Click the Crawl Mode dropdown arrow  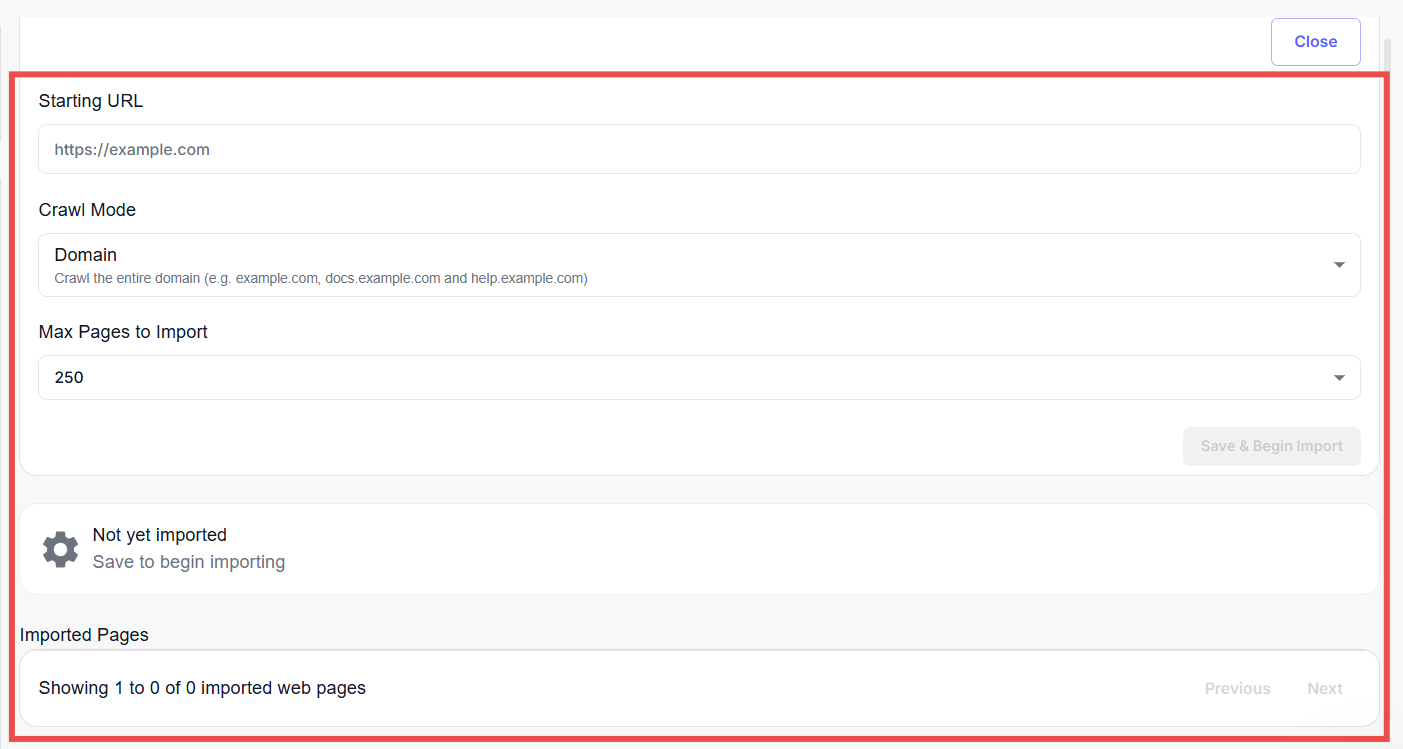click(x=1339, y=265)
